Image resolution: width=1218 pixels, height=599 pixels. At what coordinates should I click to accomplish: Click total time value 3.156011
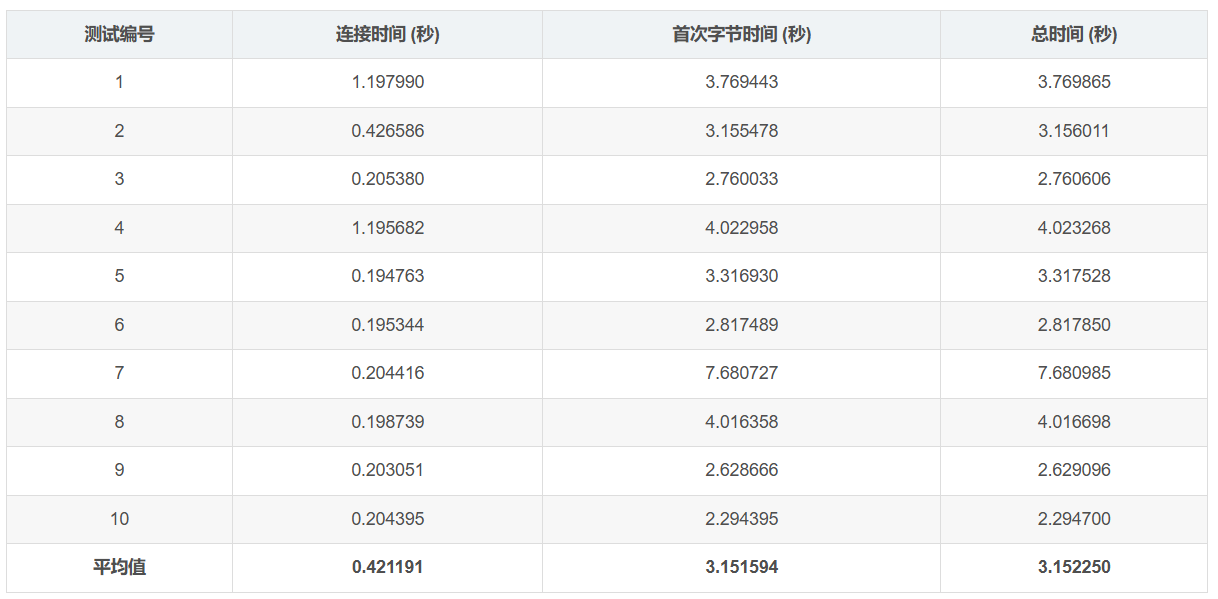(1073, 131)
